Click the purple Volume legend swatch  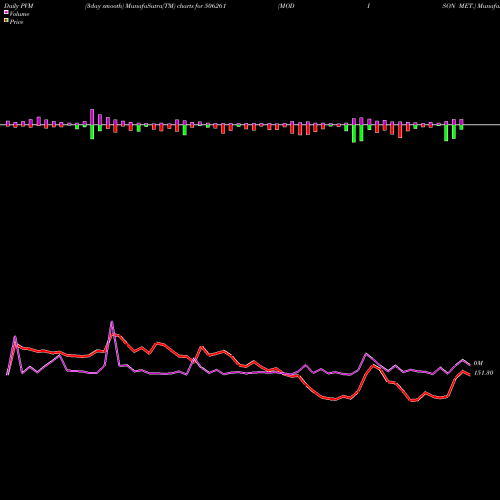coord(6,12)
